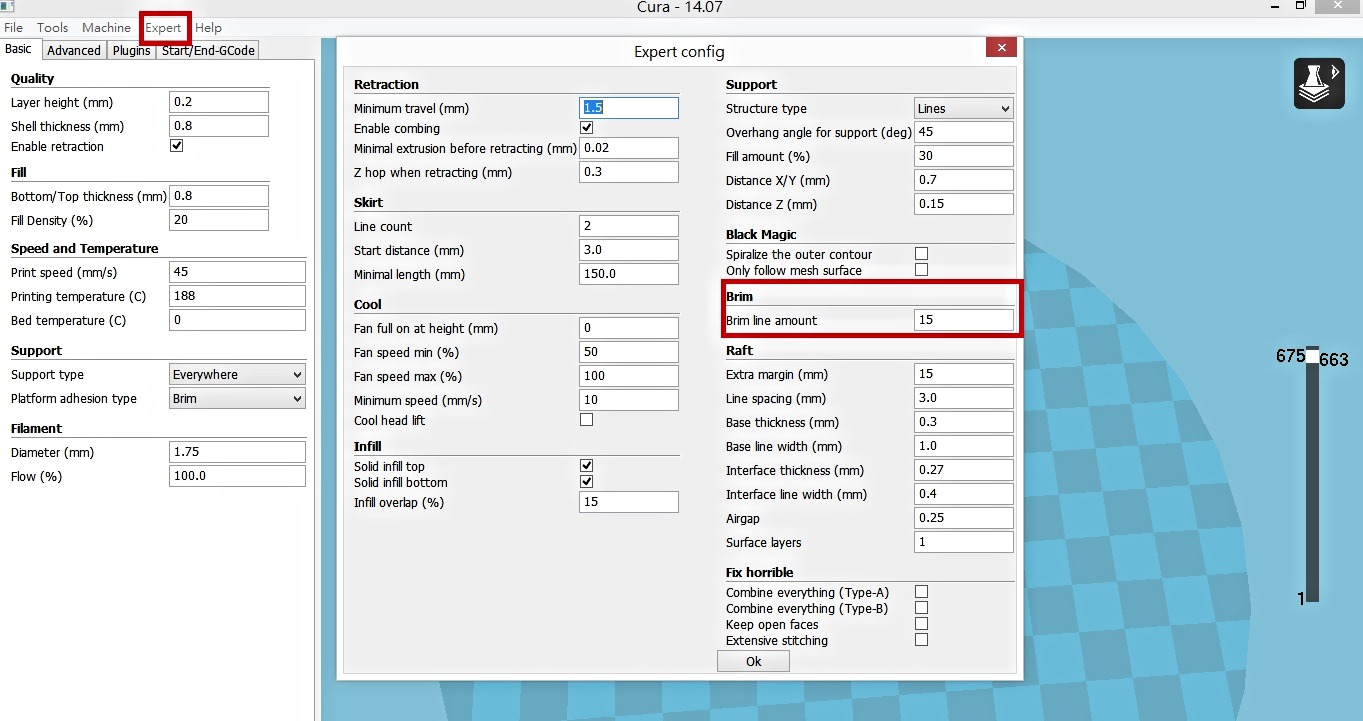
Task: Click Minimal extrusion before retracting field
Action: click(629, 148)
